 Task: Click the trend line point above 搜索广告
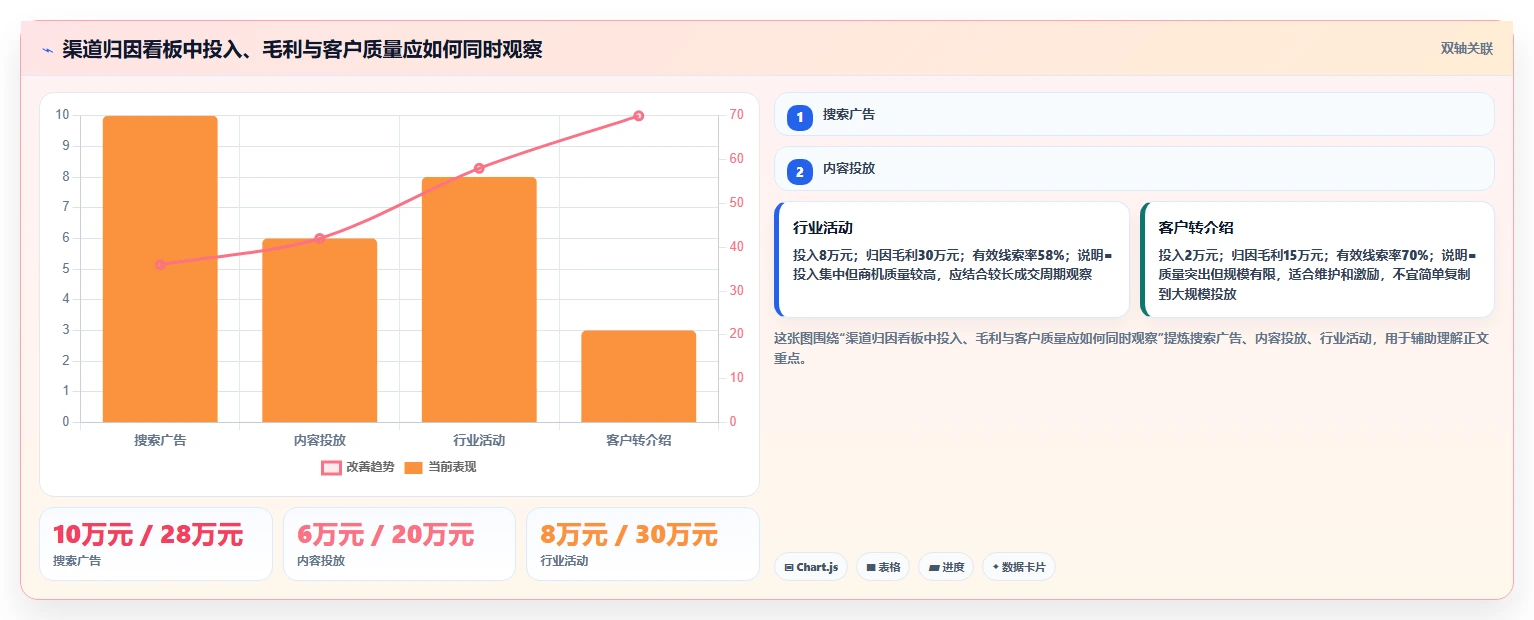point(160,265)
